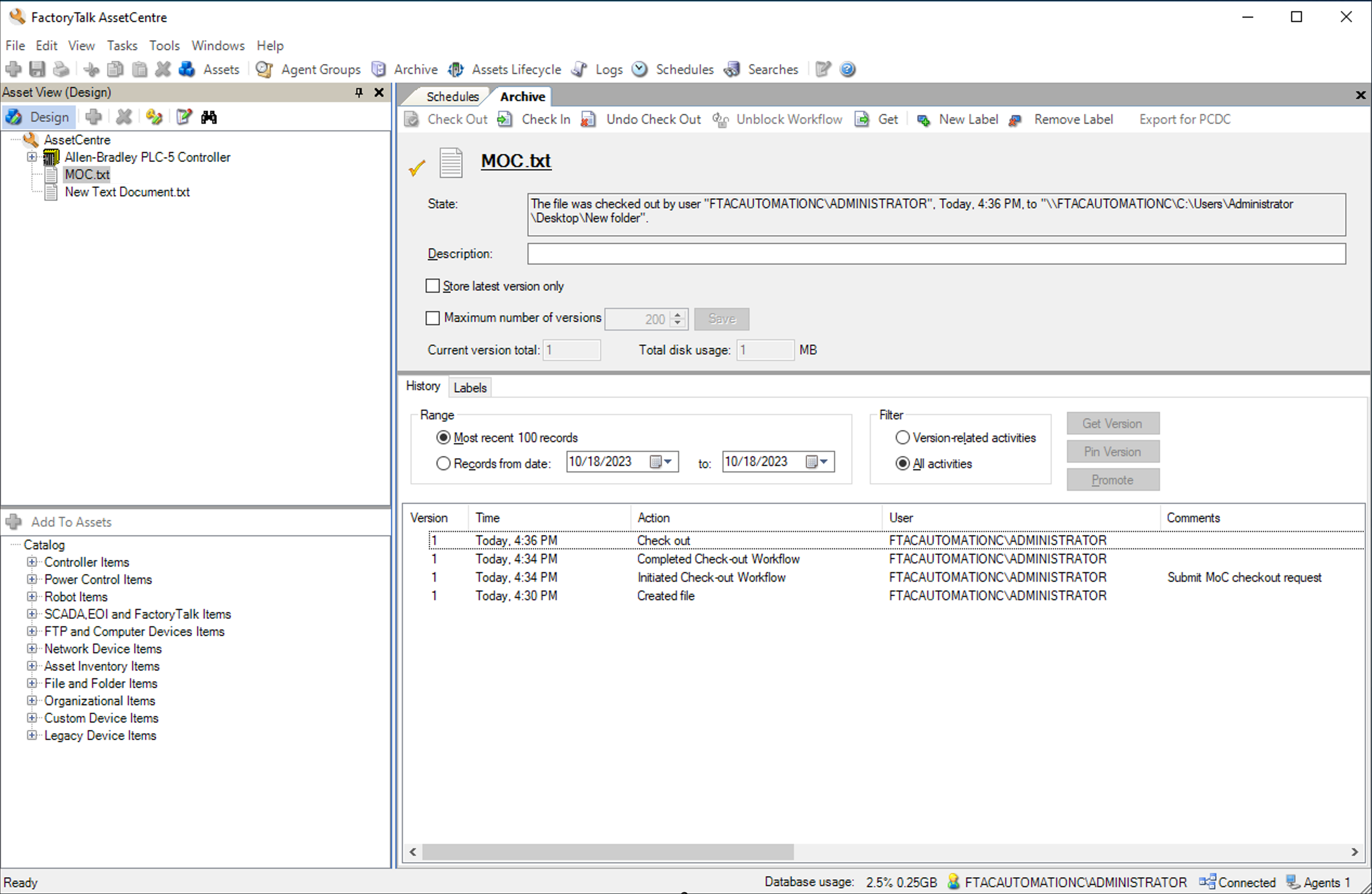Select New Text Document.txt in asset tree

point(127,192)
